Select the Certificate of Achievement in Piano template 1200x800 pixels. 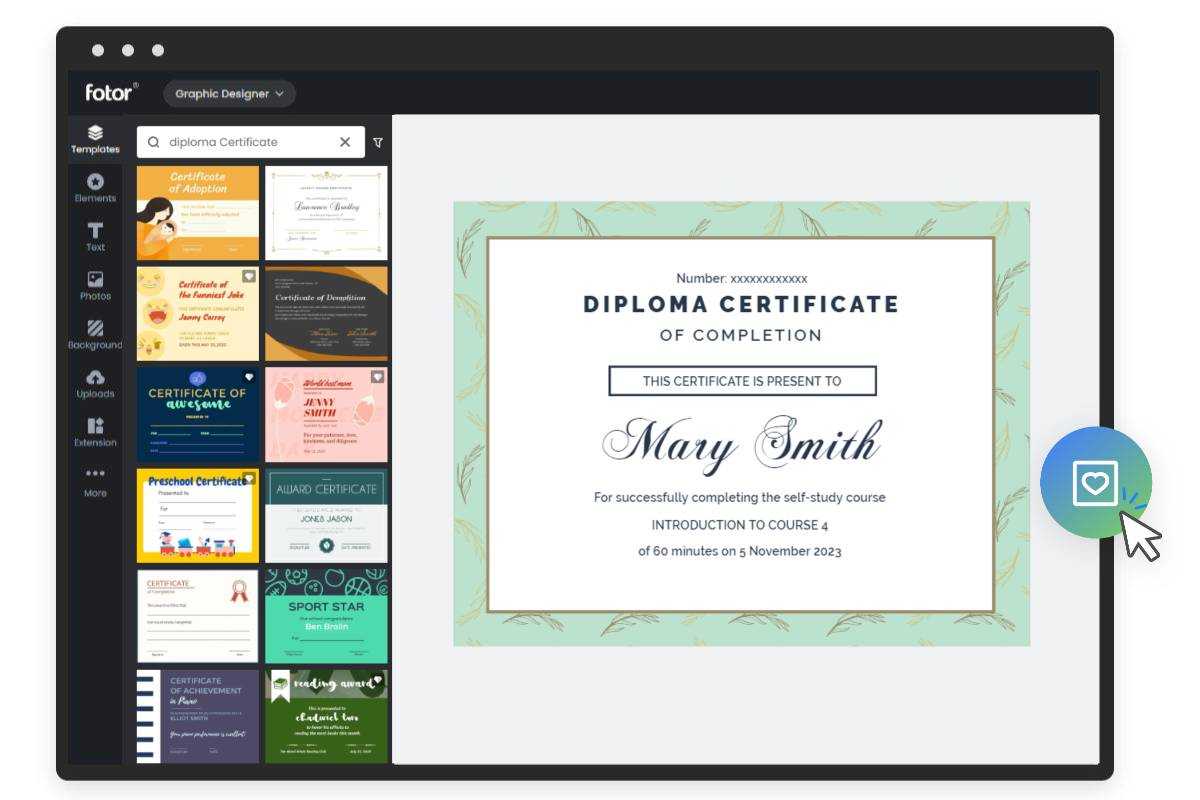(198, 716)
